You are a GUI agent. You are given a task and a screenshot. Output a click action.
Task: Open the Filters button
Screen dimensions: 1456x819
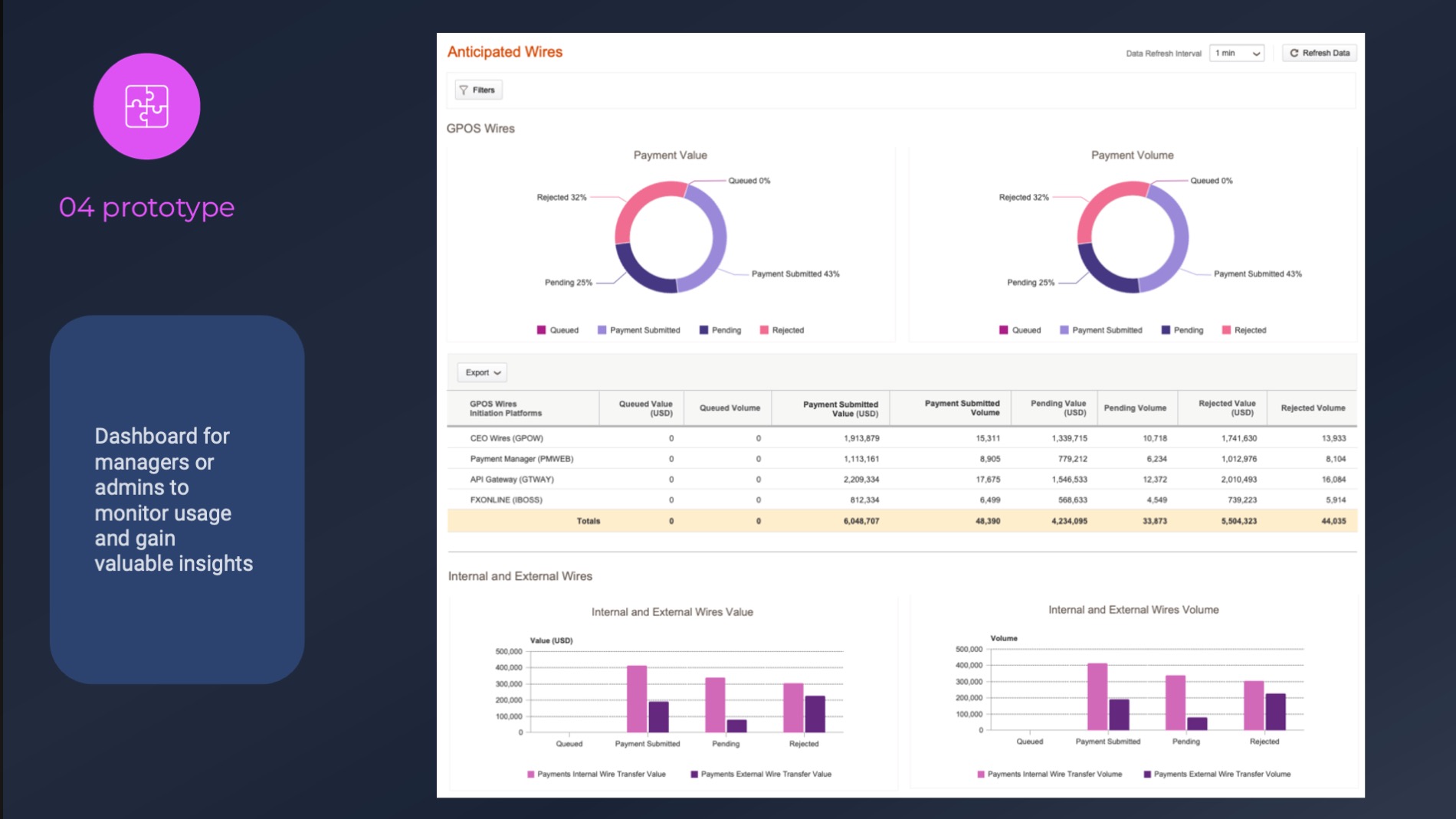(x=478, y=90)
